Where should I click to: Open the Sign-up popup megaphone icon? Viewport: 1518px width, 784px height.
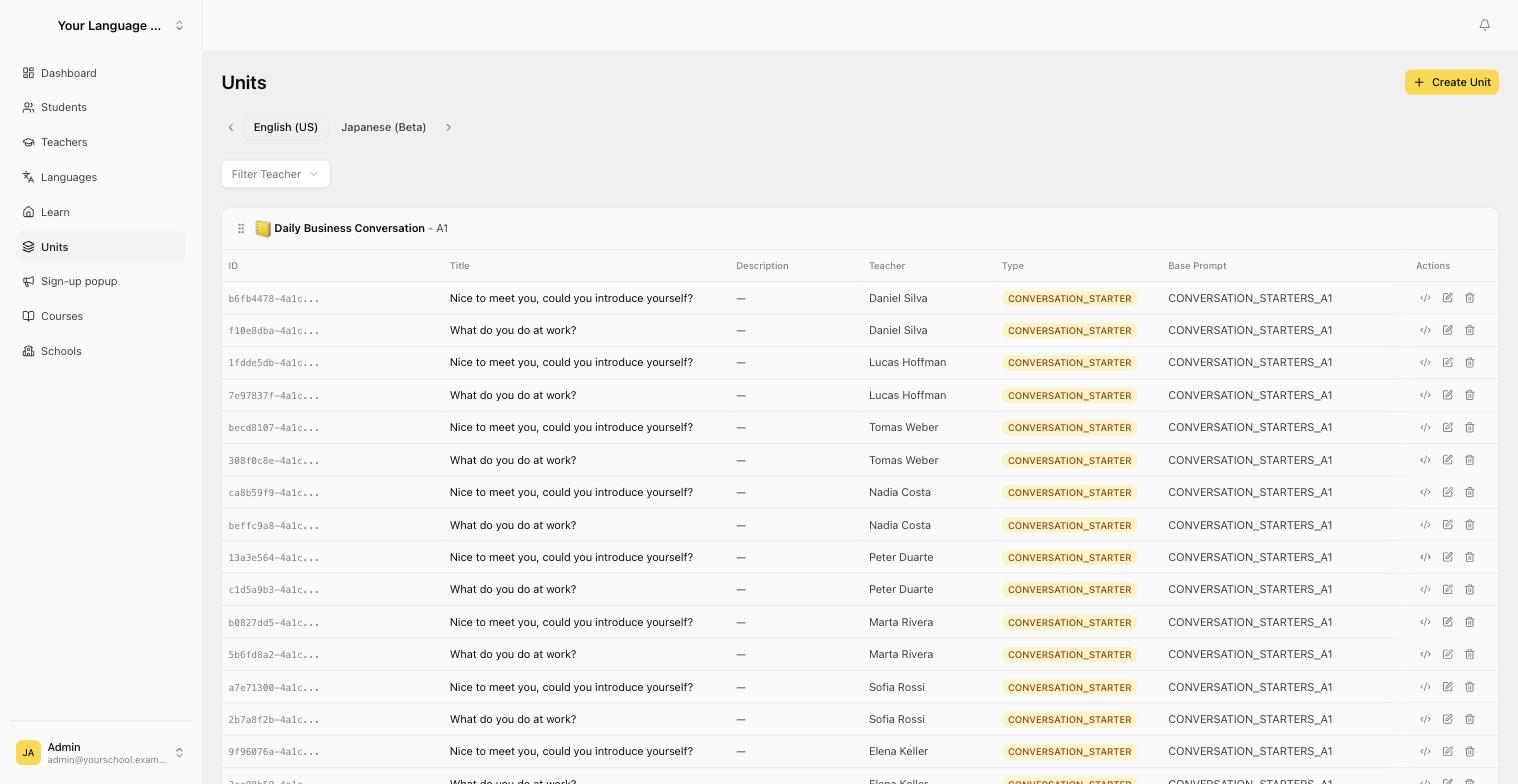[x=29, y=281]
